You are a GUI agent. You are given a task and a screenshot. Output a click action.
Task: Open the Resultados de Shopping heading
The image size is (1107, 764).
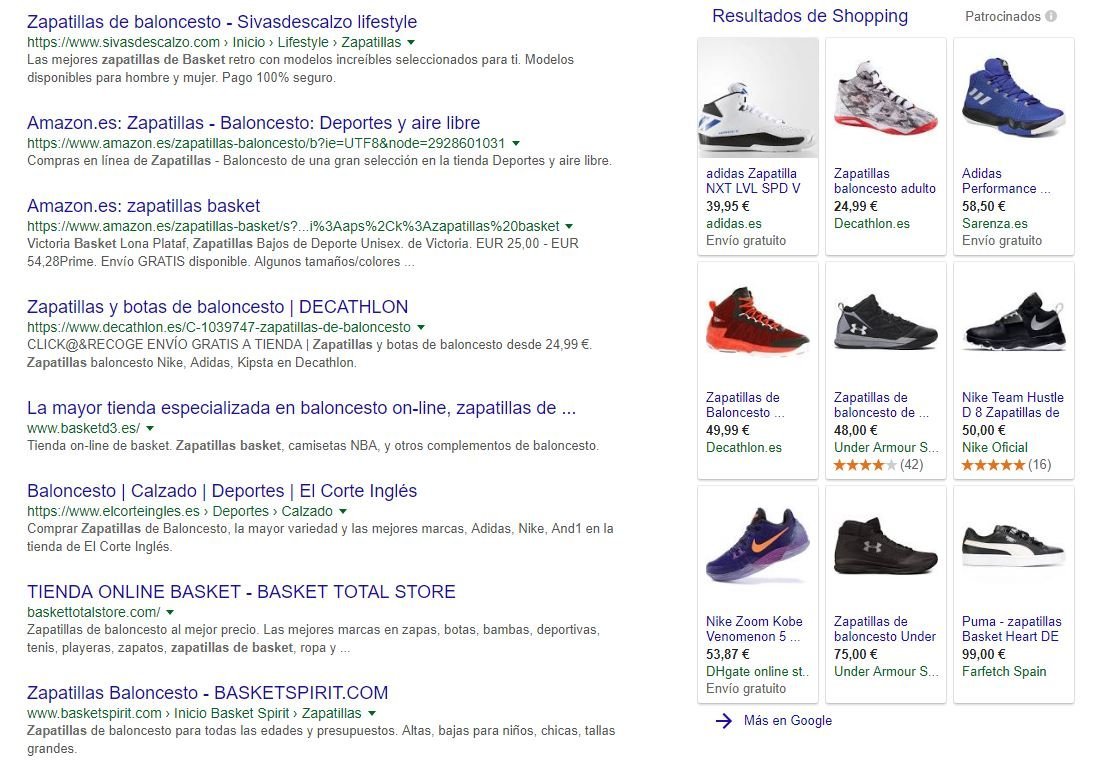(810, 16)
